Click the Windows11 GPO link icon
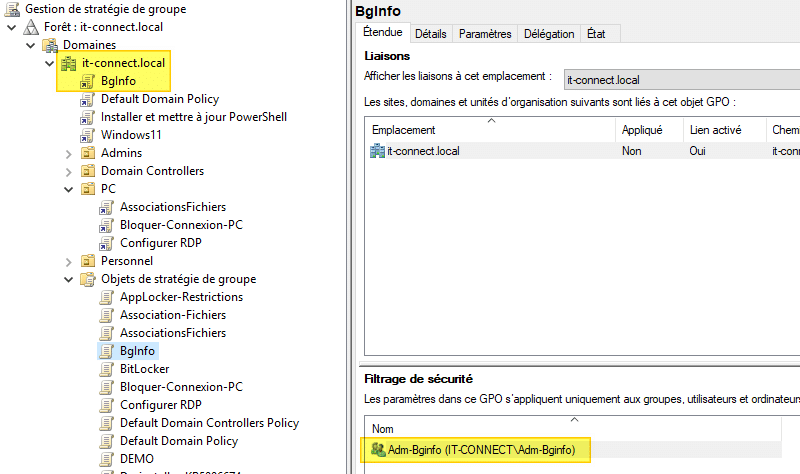800x474 pixels. (87, 135)
